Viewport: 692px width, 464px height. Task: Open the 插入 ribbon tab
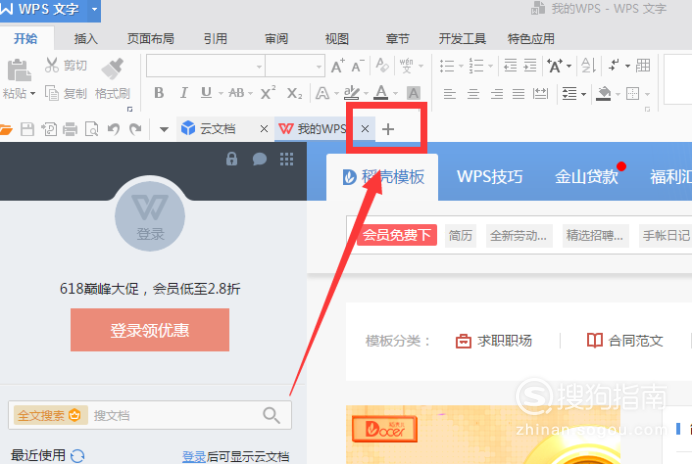[86, 39]
